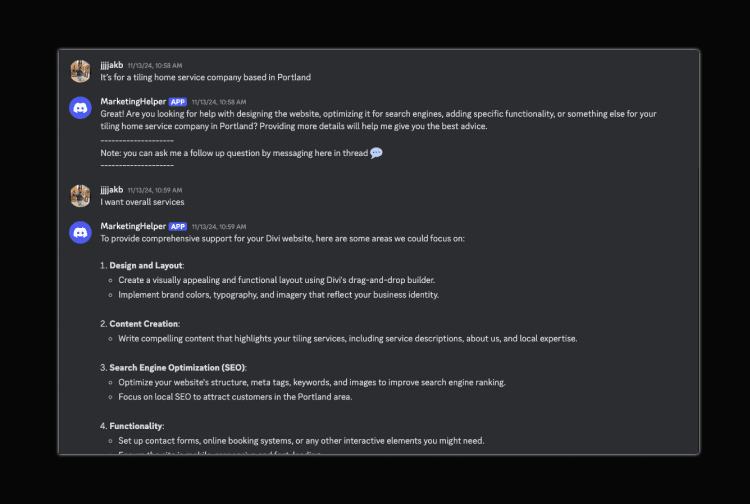Click the 'I want overall services' message text
Image resolution: width=750 pixels, height=504 pixels.
(x=142, y=202)
